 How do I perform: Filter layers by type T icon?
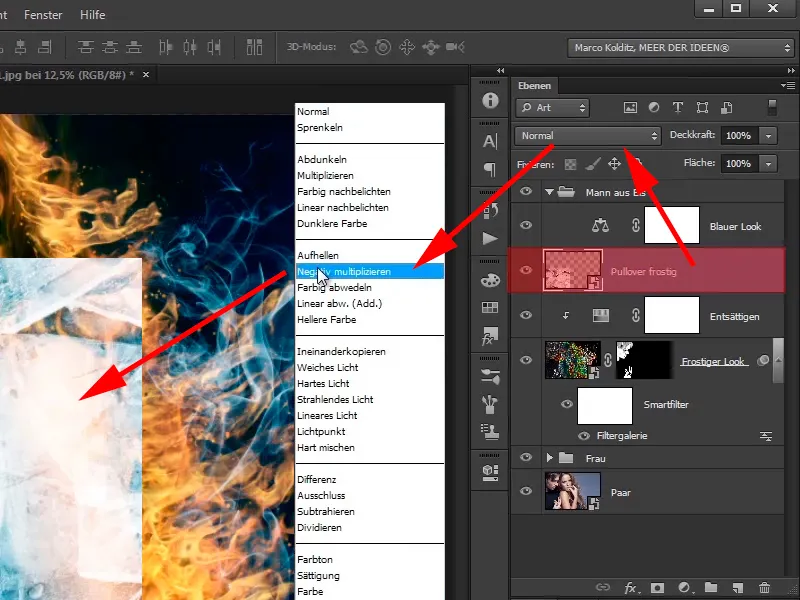coord(678,108)
